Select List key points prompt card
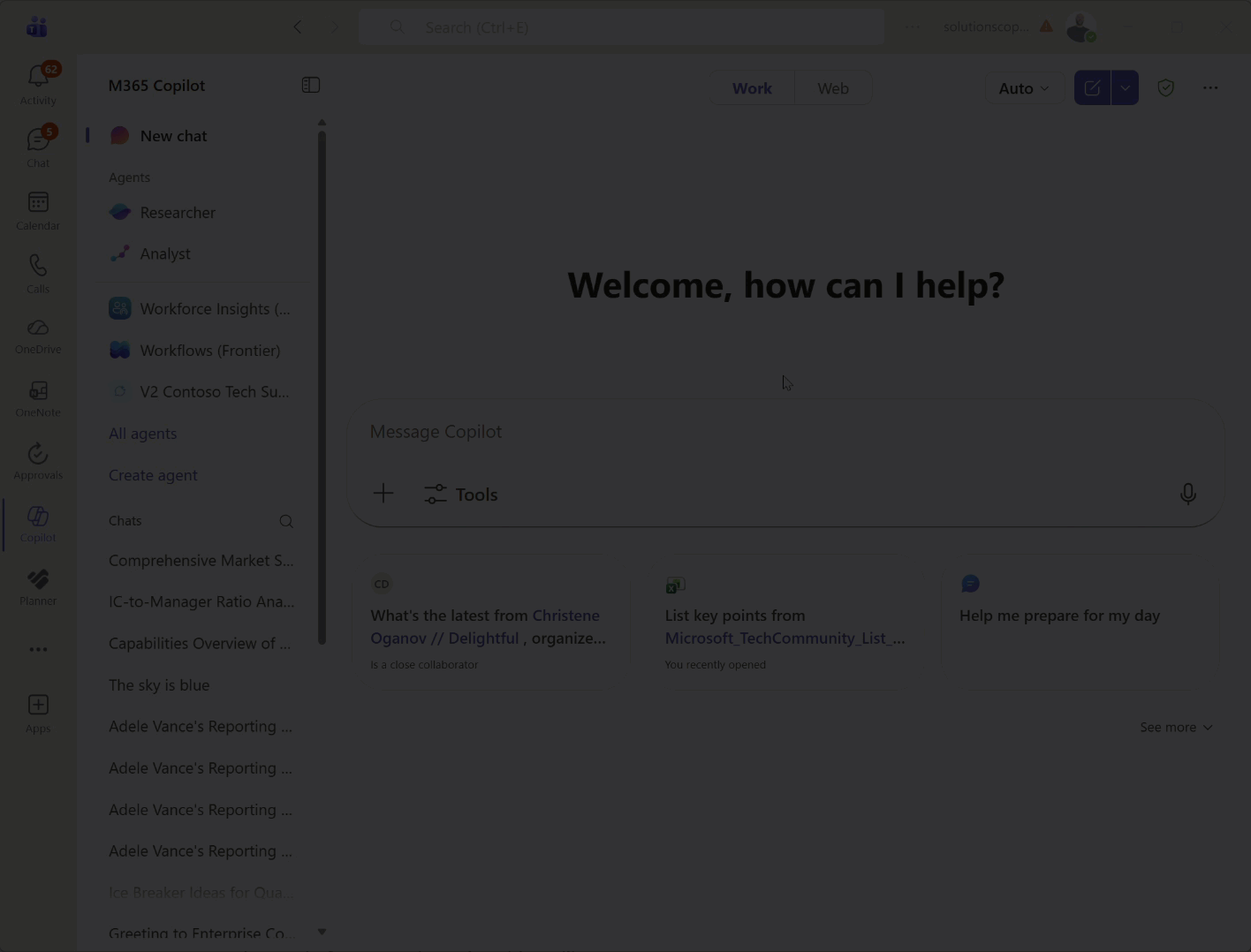This screenshot has width=1251, height=952. tap(785, 623)
